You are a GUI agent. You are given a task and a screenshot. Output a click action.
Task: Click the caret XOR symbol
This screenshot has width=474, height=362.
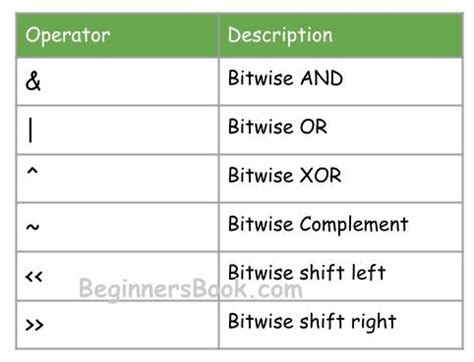click(32, 172)
